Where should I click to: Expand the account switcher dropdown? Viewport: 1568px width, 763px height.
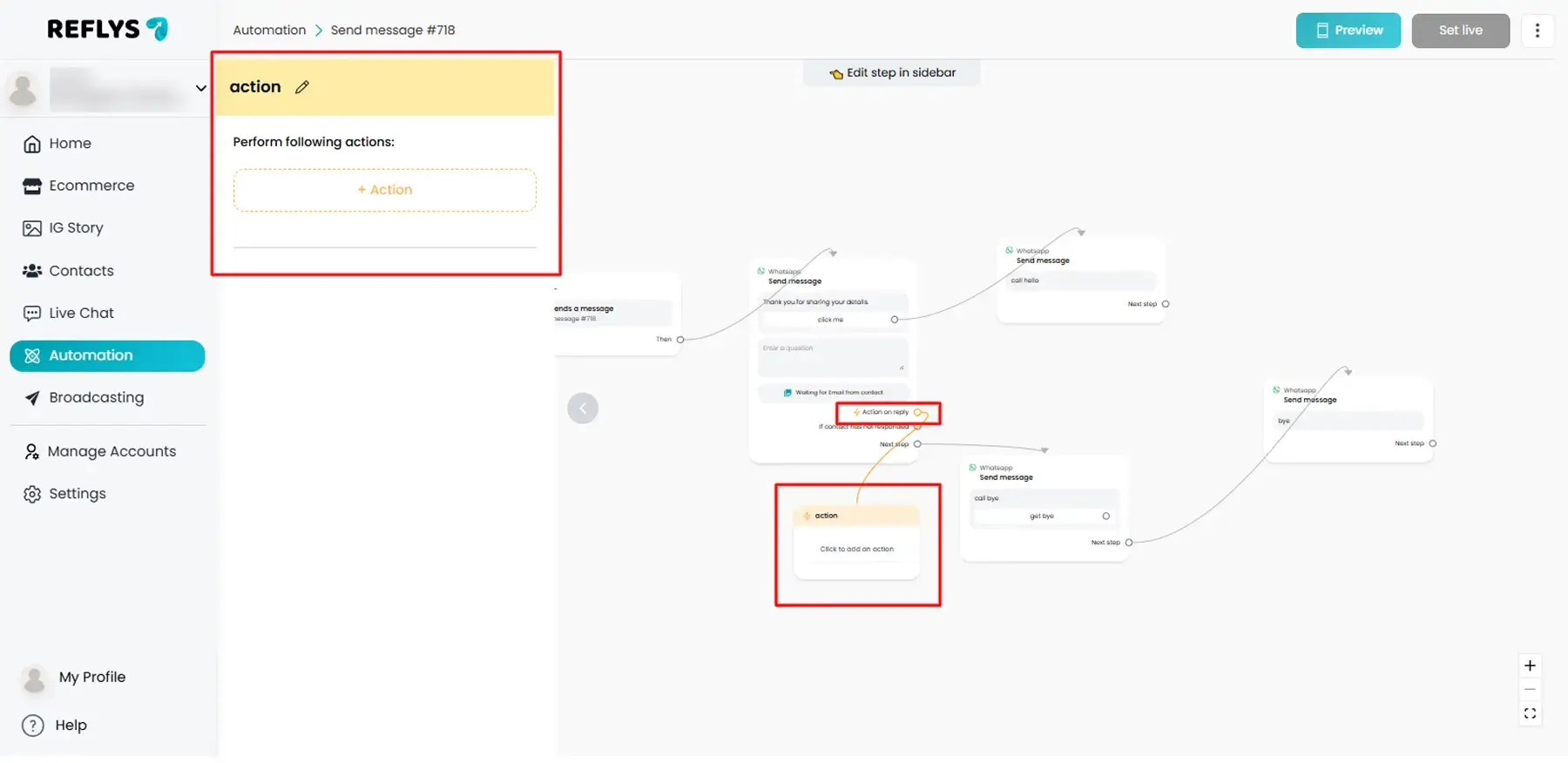[200, 88]
